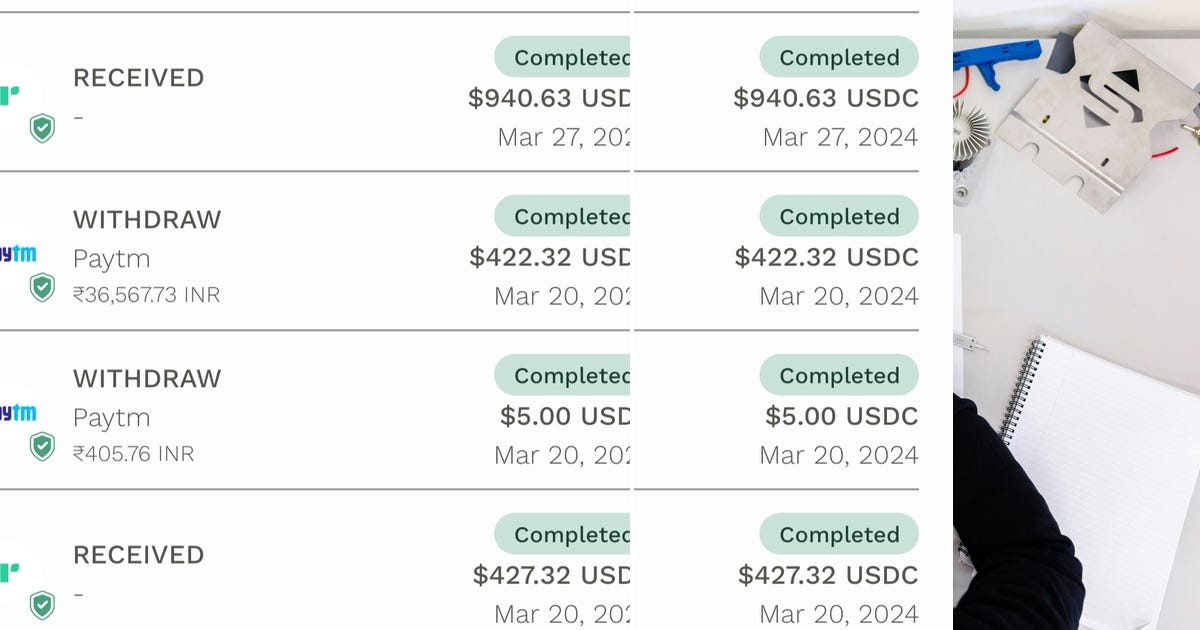This screenshot has width=1200, height=630.
Task: Click the verified shield under ₹36,567.73 Paytm withdrawal logo
Action: pyautogui.click(x=42, y=288)
